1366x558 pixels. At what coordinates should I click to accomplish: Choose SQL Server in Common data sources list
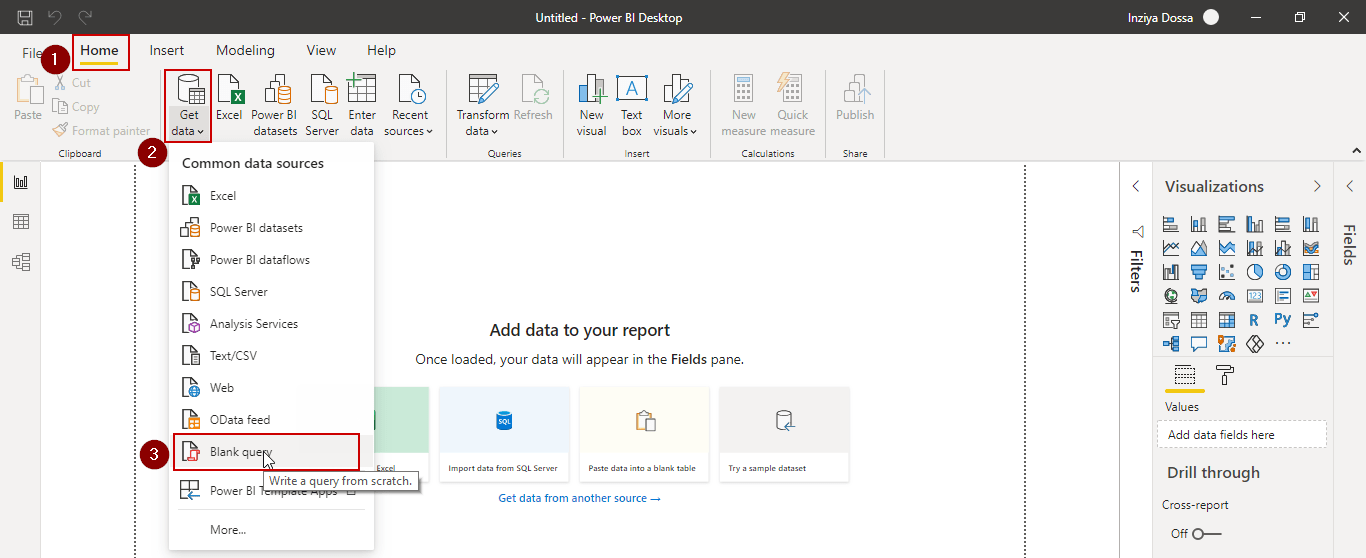271,292
